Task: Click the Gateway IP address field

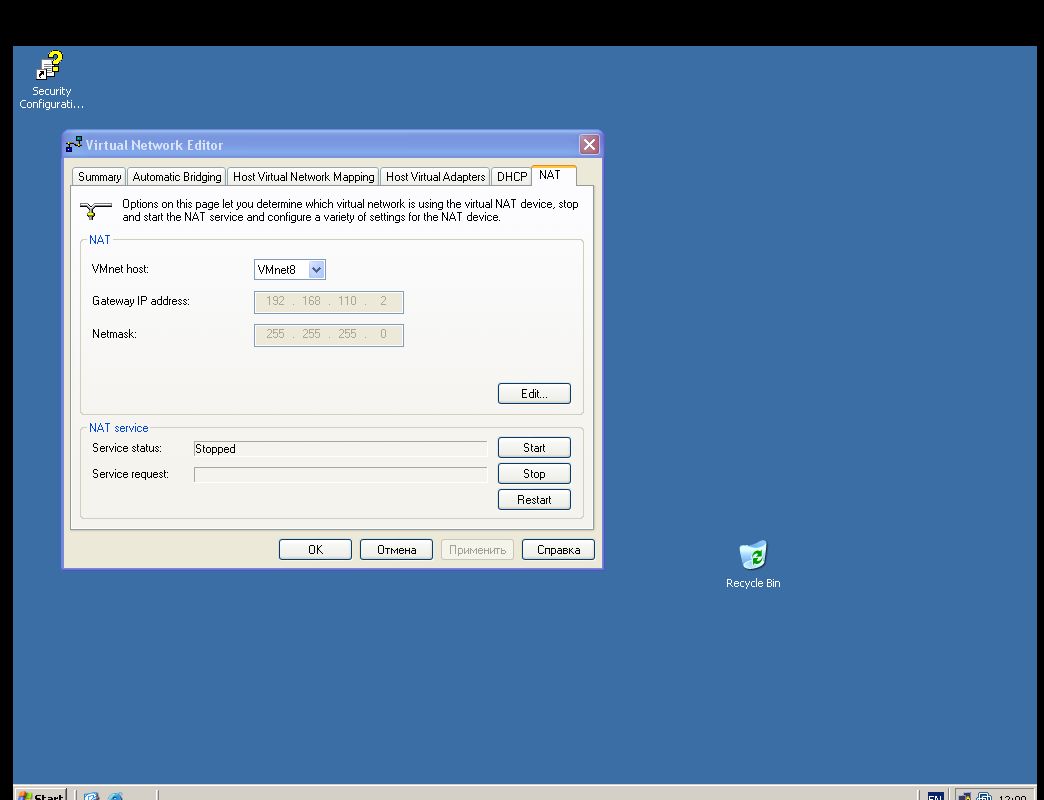Action: (x=329, y=301)
